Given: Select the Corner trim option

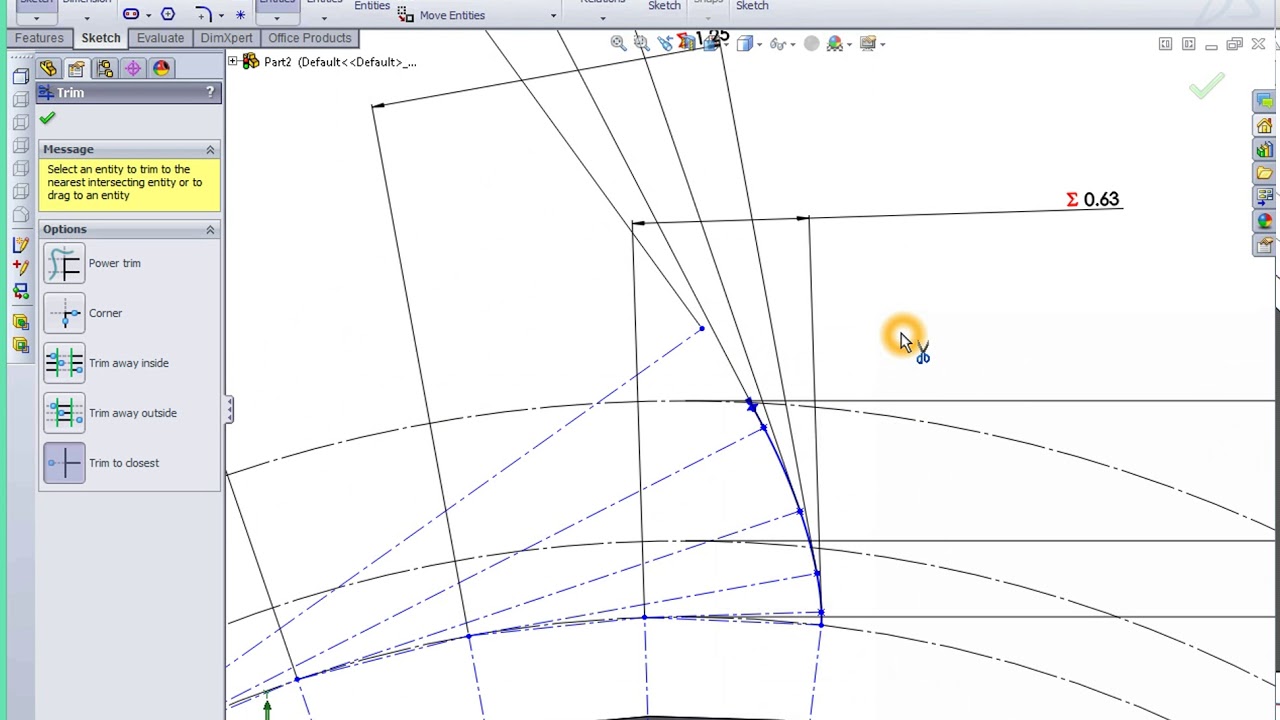Looking at the screenshot, I should coord(64,314).
